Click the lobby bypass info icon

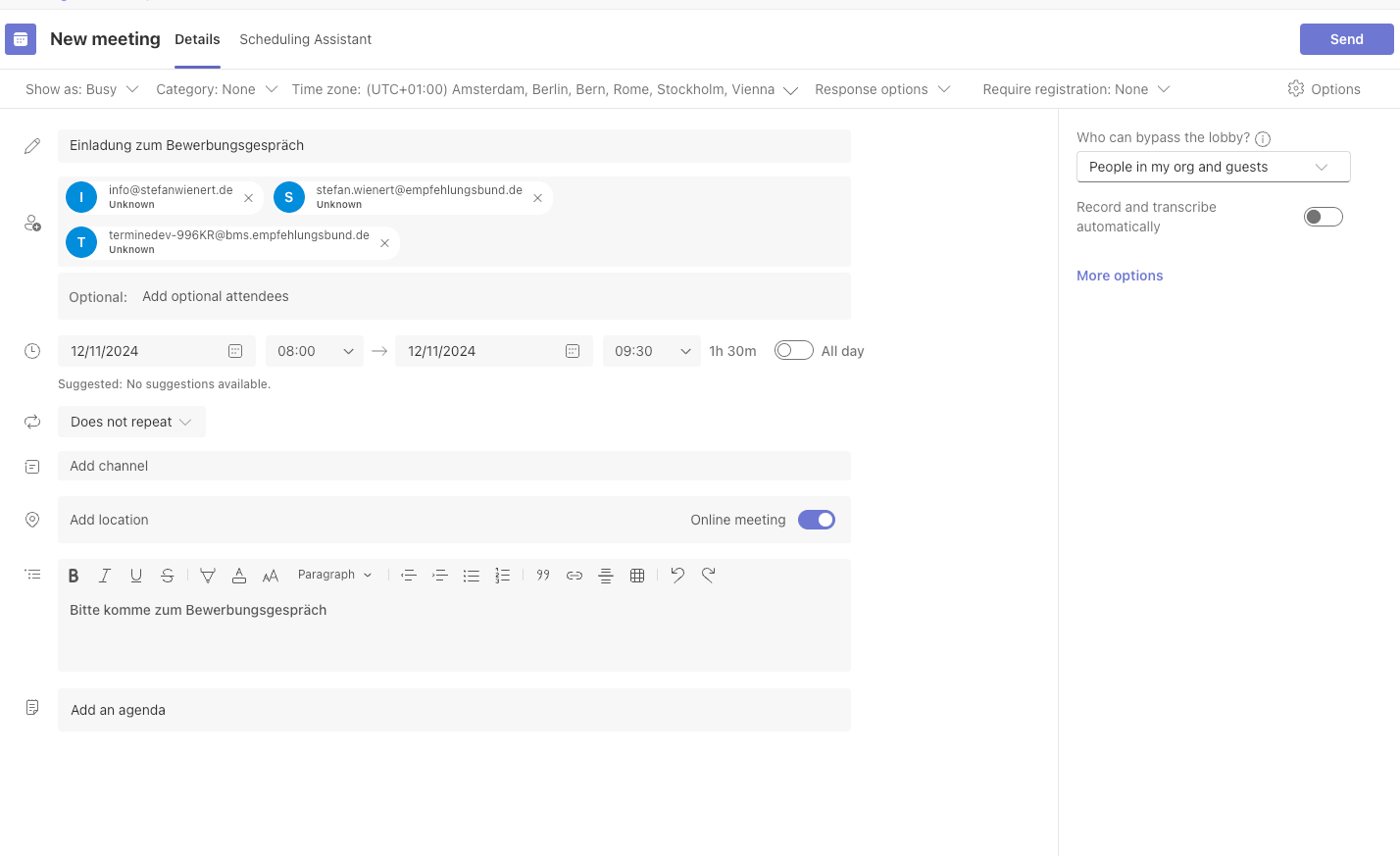(x=1263, y=139)
